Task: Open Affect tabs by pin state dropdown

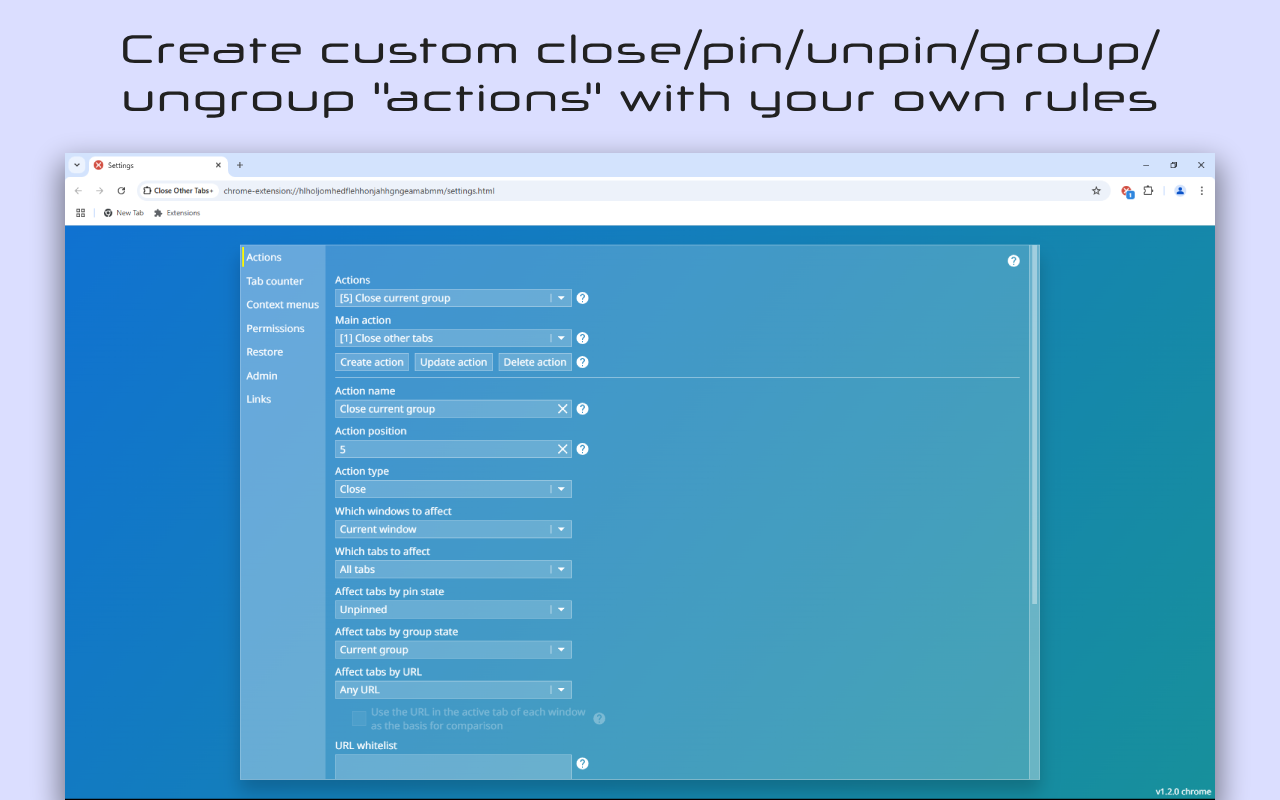Action: click(453, 609)
